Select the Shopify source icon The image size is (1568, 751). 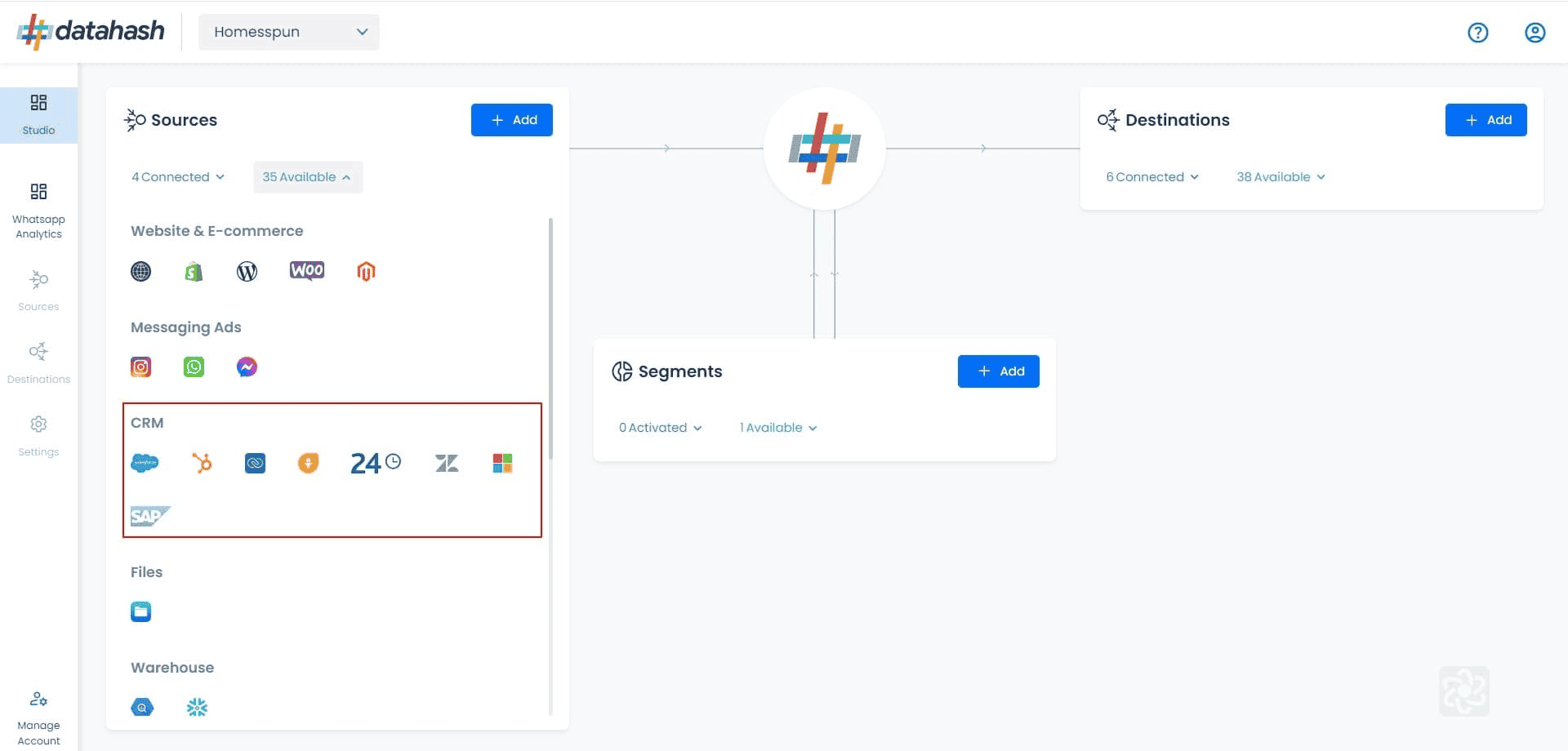tap(194, 272)
